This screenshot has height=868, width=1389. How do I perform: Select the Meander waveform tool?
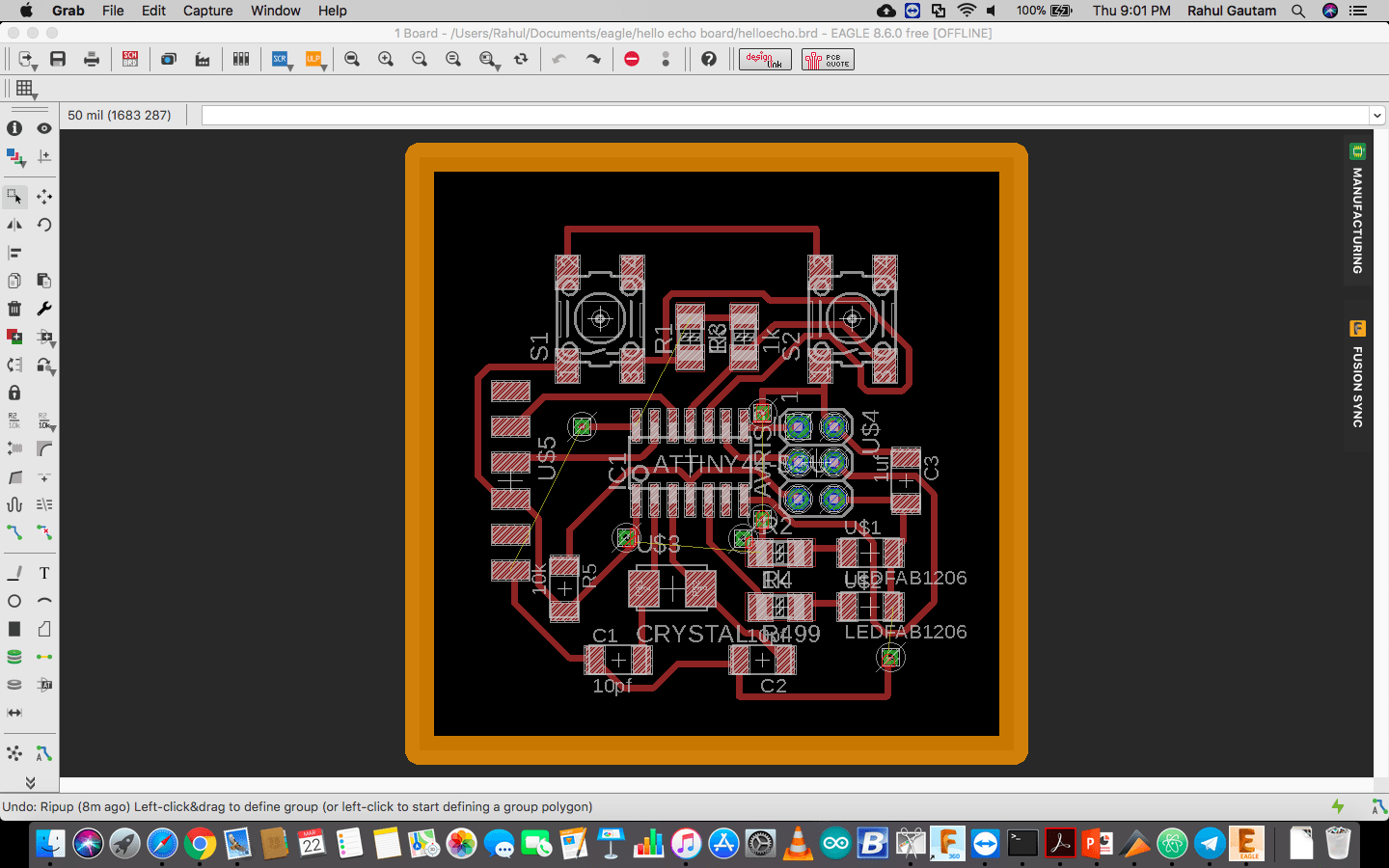14,504
